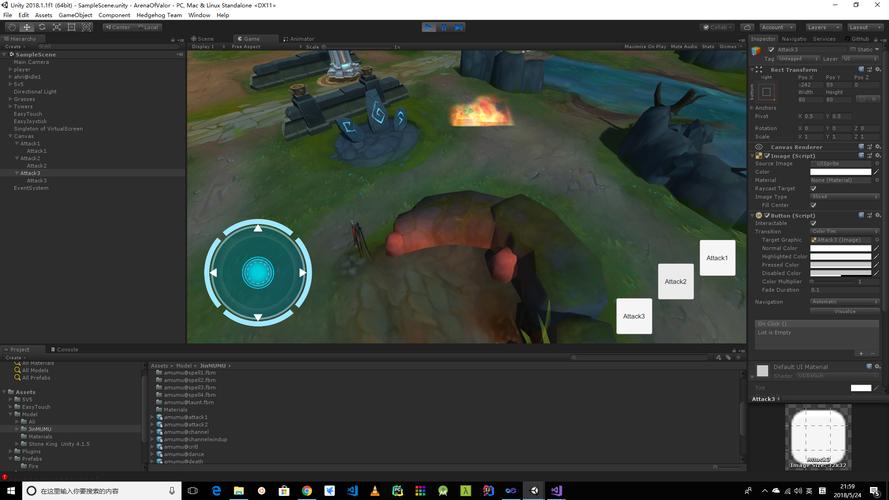Click the Play mode button

click(429, 27)
